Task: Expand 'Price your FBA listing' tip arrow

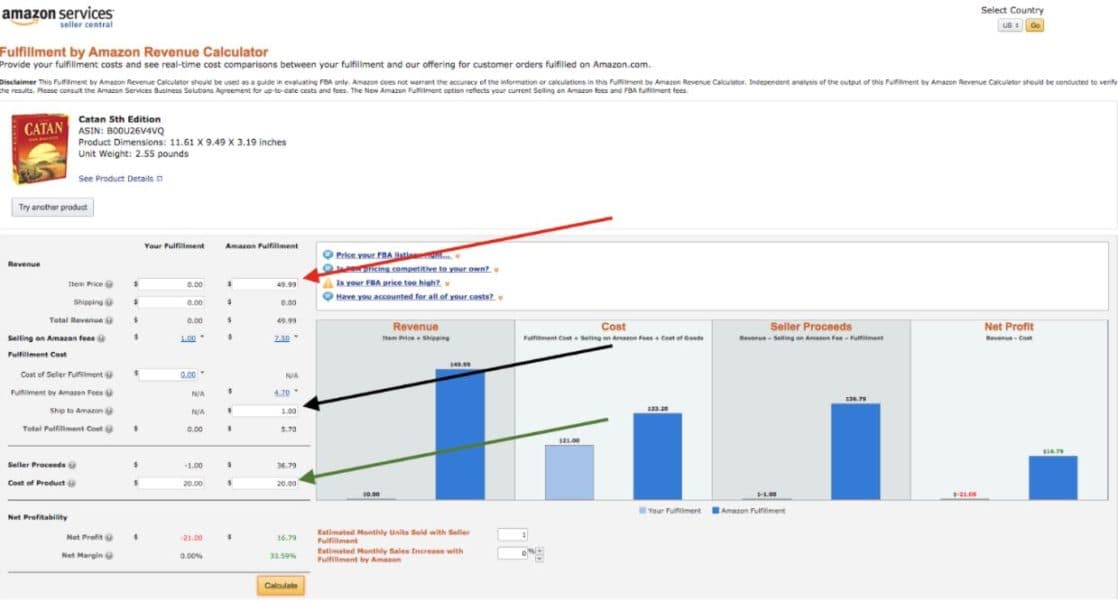Action: pyautogui.click(x=458, y=256)
